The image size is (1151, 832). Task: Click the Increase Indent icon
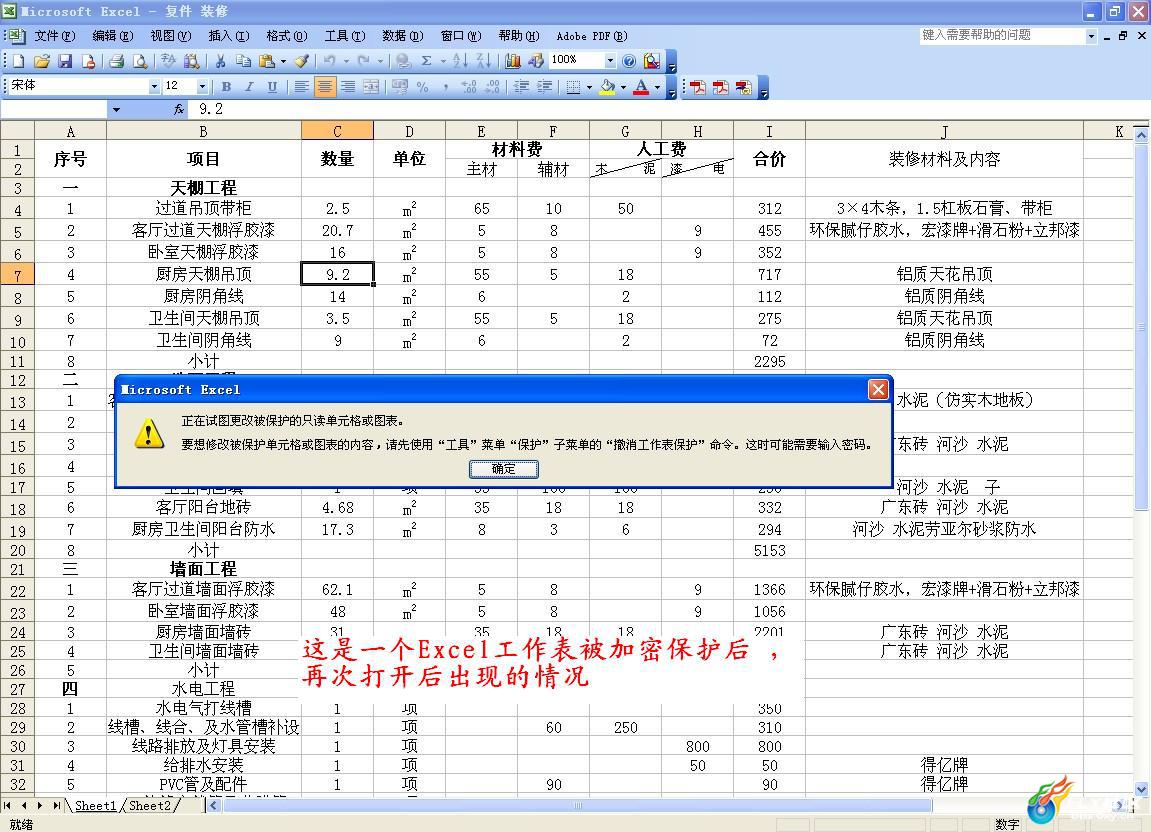pos(545,87)
